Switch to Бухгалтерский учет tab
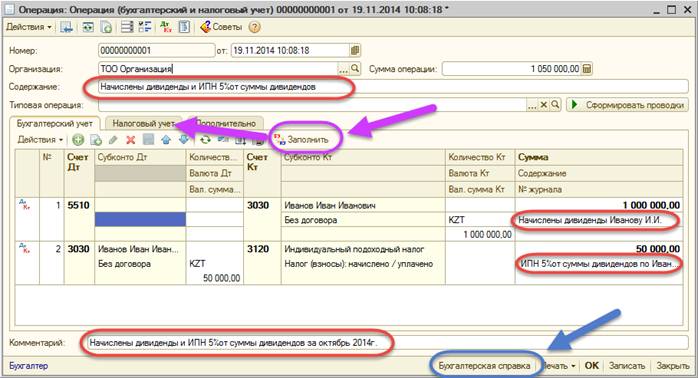698x378 pixels. (55, 123)
